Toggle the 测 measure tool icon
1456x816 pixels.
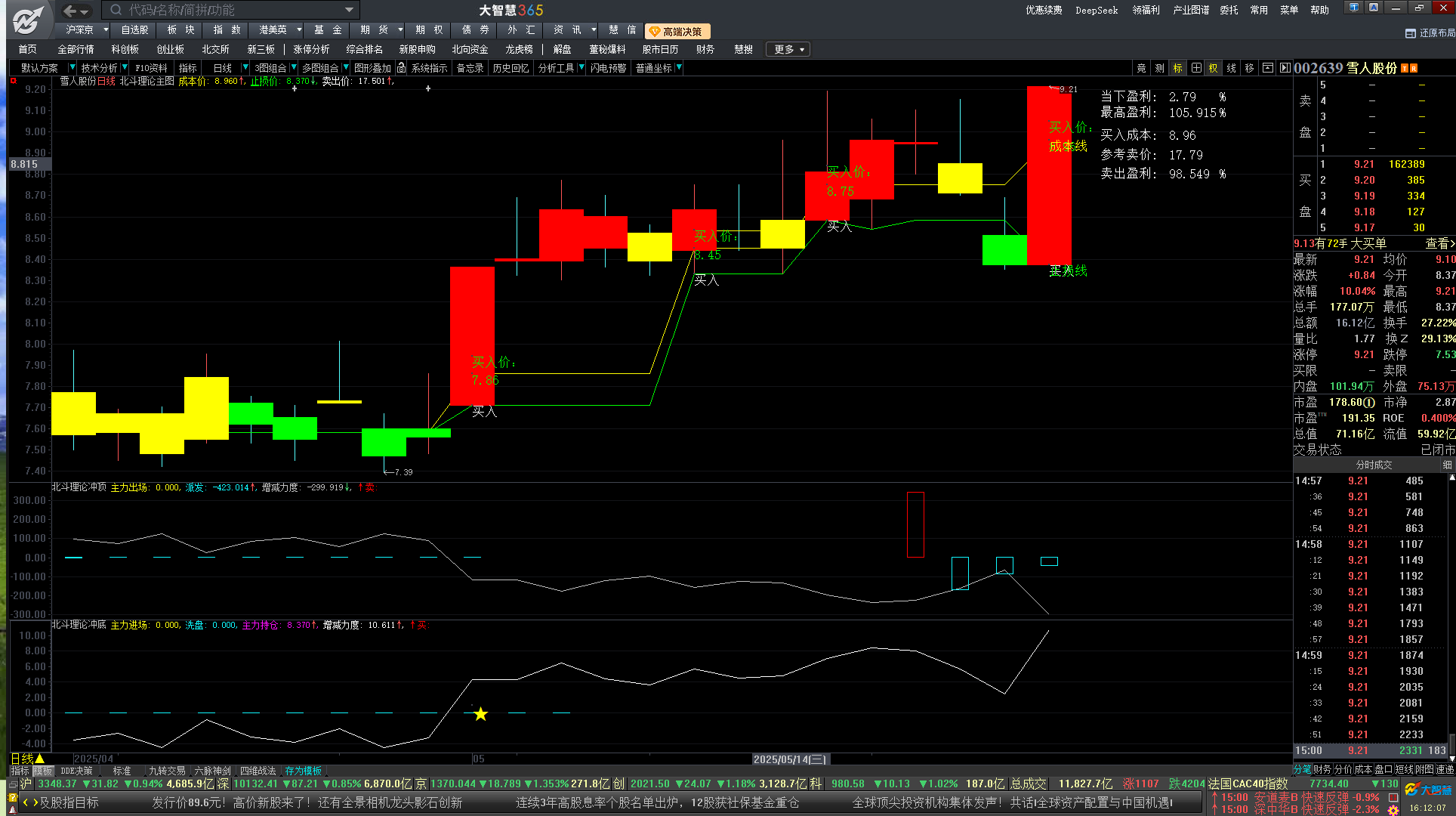(x=1159, y=68)
